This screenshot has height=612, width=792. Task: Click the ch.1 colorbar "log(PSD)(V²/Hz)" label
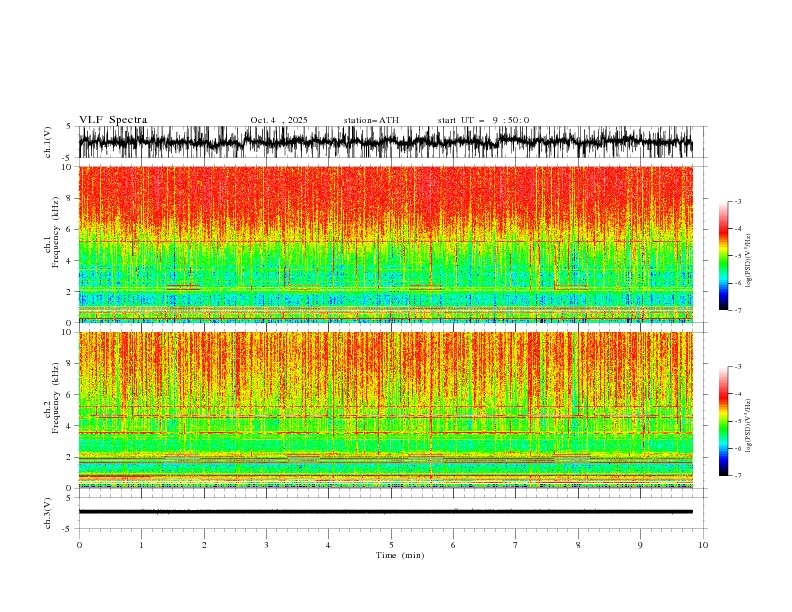[749, 261]
